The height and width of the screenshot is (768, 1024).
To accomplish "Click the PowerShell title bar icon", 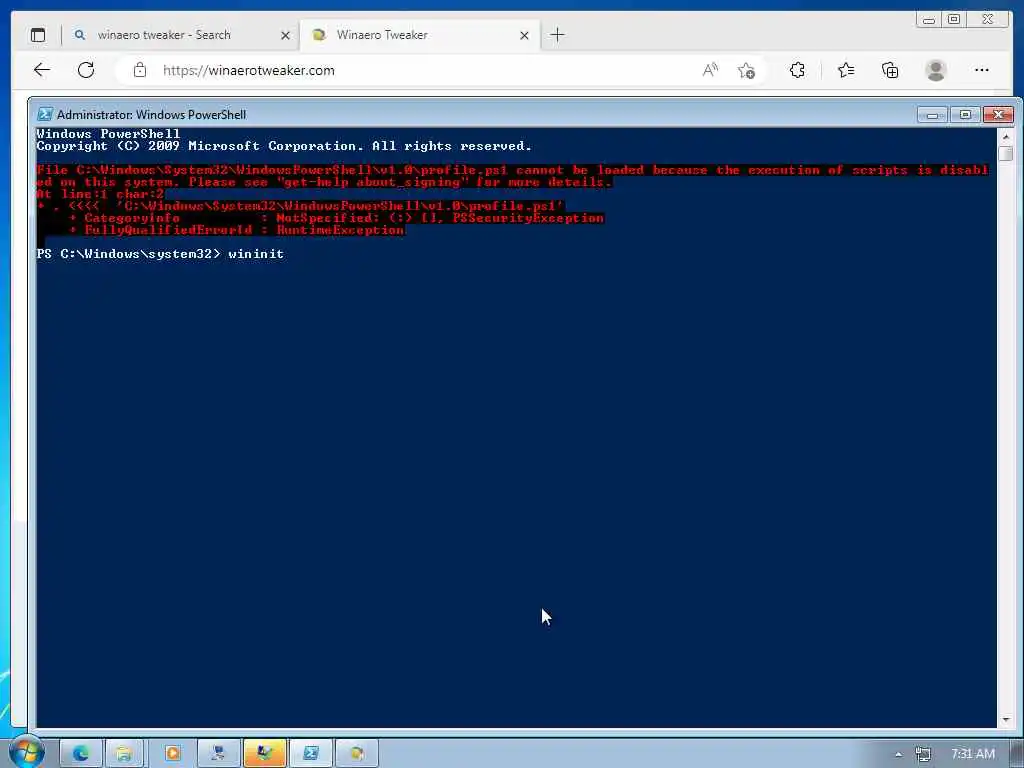I will coord(44,114).
